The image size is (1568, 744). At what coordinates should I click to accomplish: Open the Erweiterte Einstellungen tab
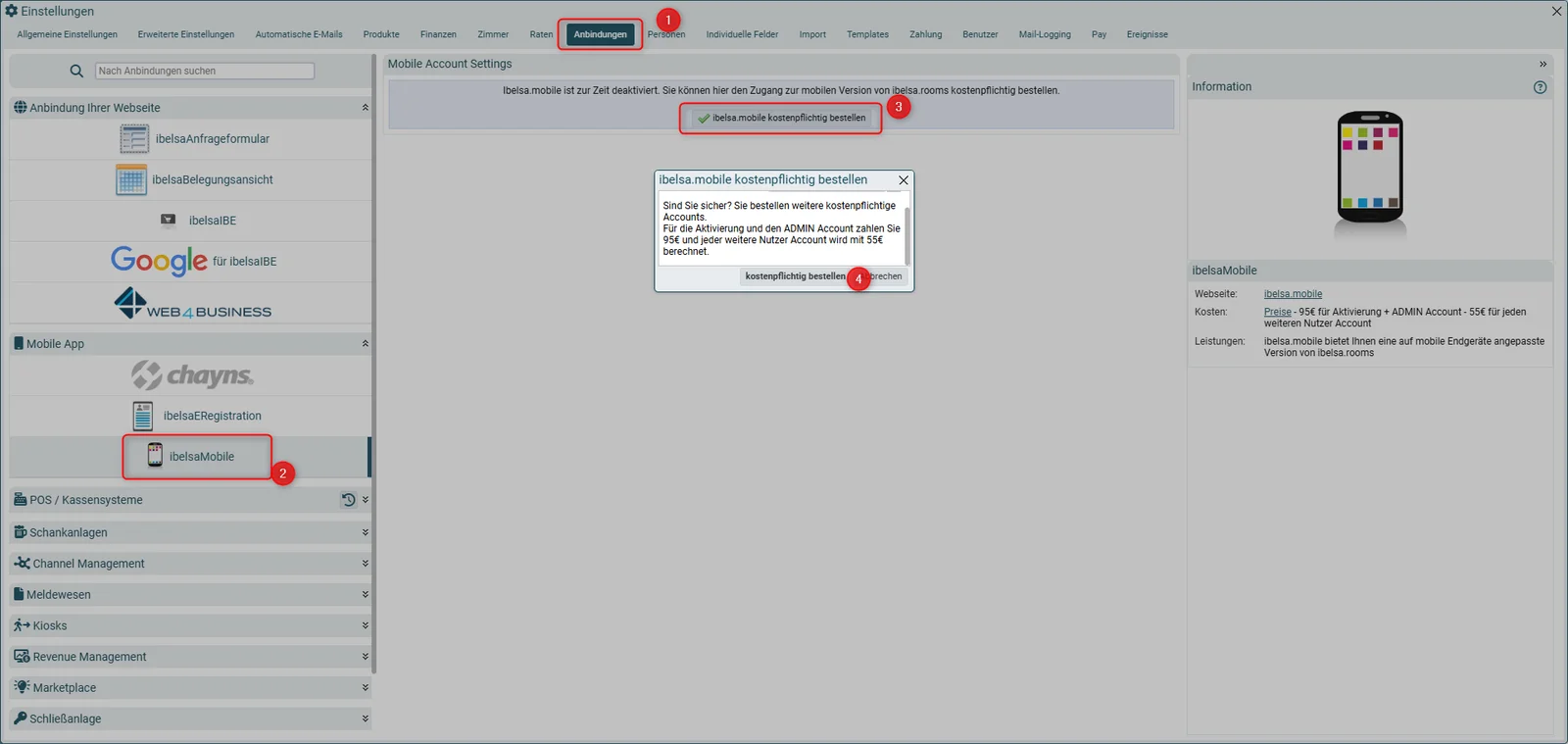[186, 34]
